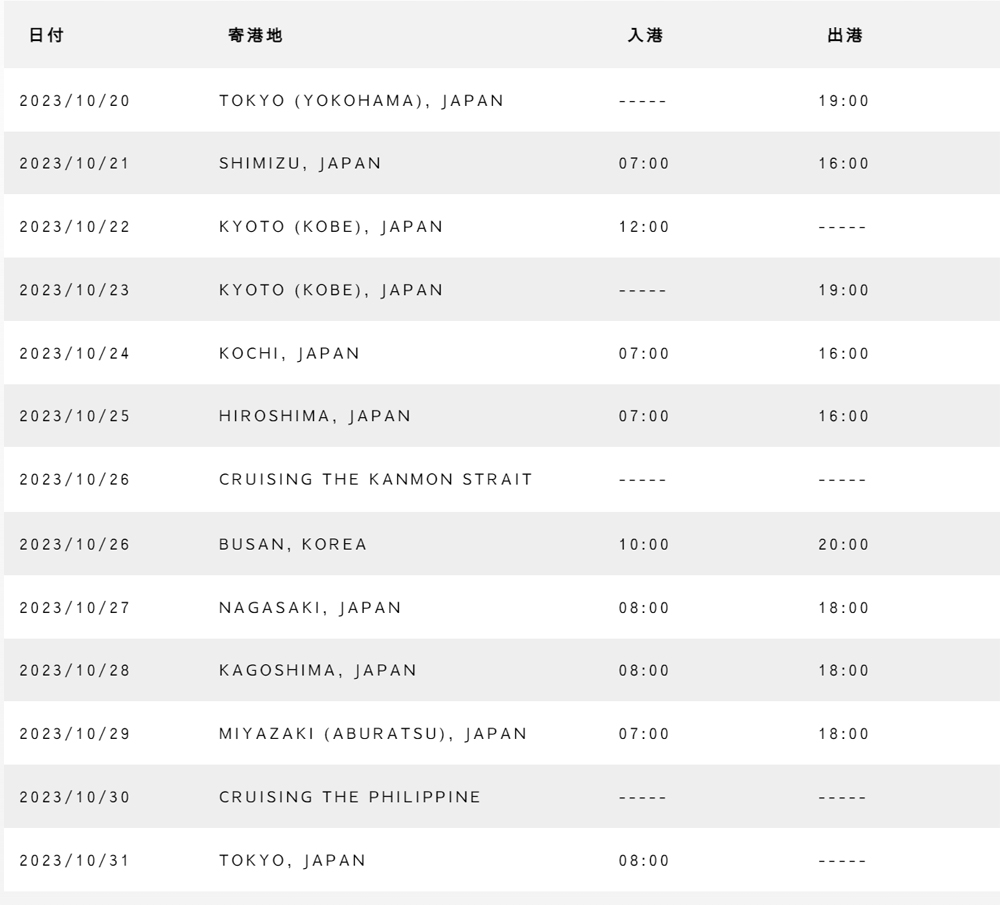
Task: Click the date 2023/10/22
Action: (x=75, y=227)
